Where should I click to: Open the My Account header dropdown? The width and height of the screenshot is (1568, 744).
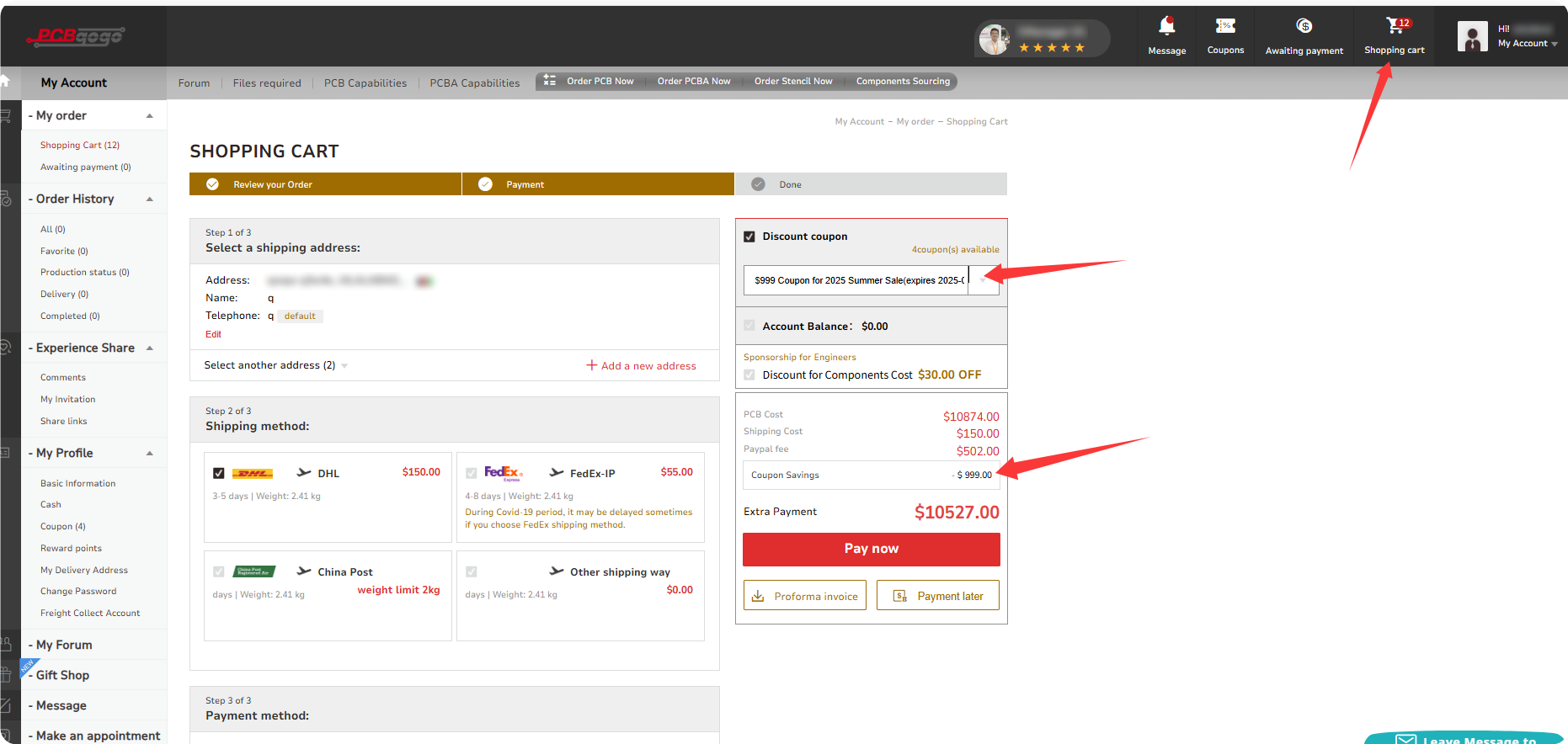(1528, 43)
